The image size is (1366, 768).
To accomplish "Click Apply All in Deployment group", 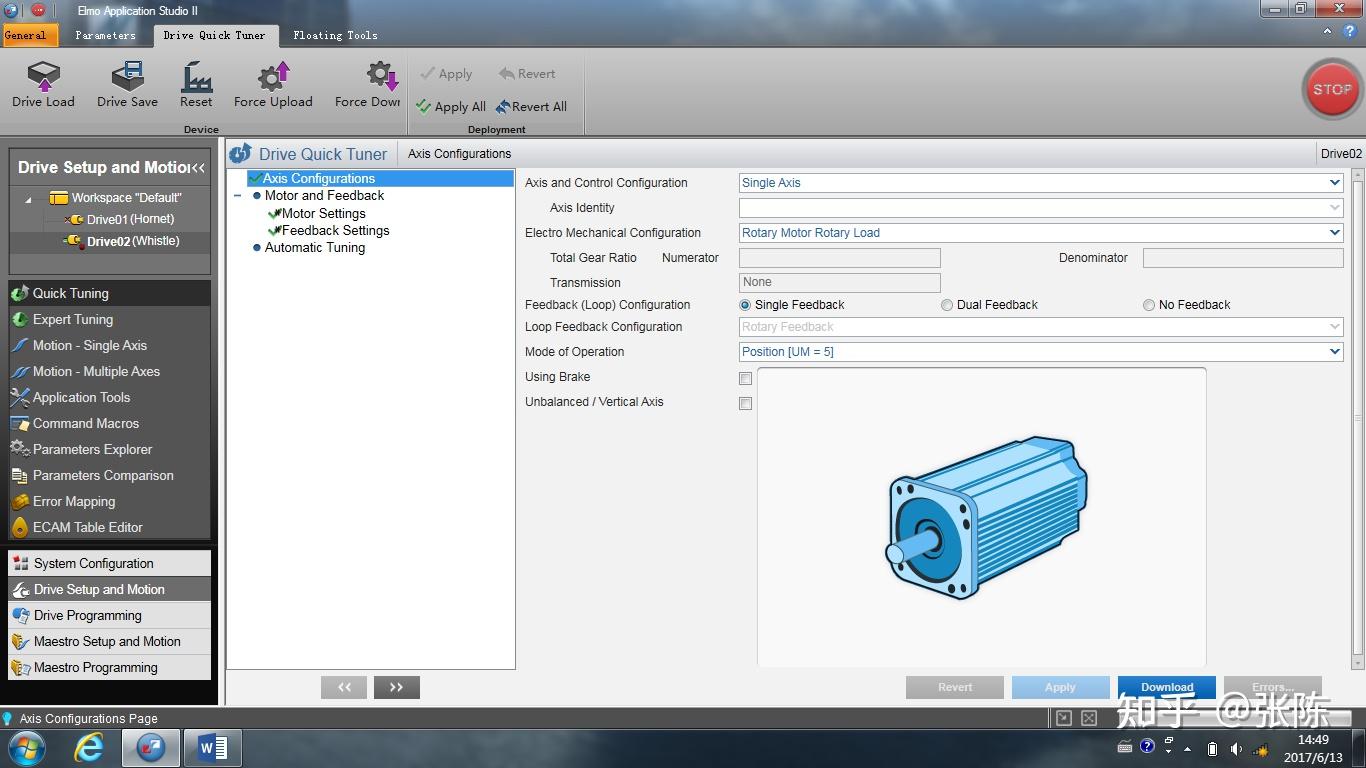I will [x=451, y=107].
